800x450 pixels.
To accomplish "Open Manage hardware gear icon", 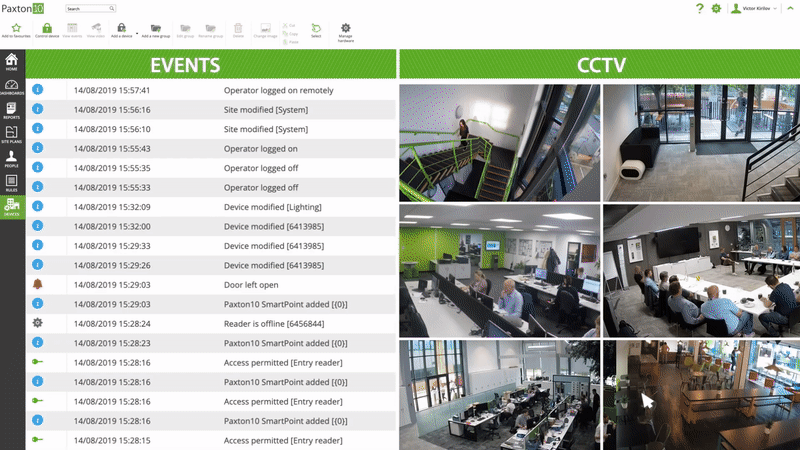I will click(x=345, y=28).
